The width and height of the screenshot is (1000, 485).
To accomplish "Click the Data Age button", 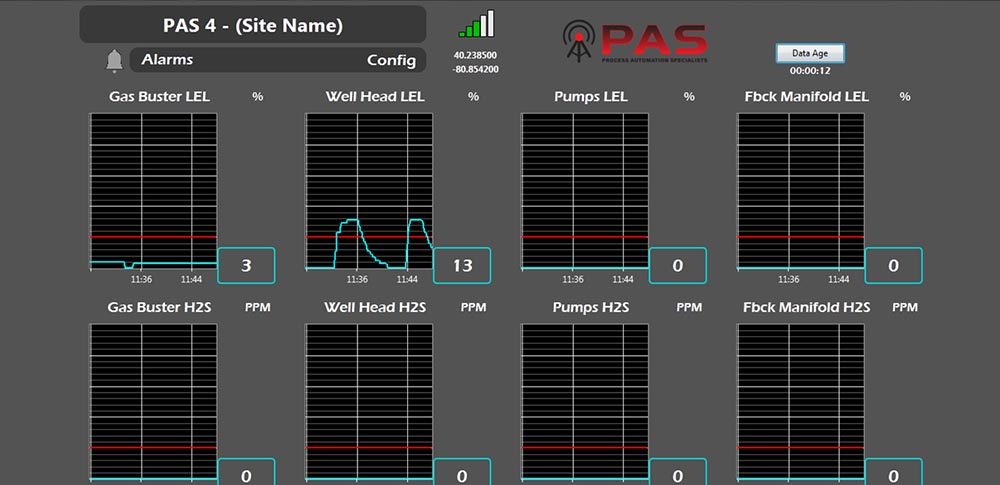I will [810, 54].
